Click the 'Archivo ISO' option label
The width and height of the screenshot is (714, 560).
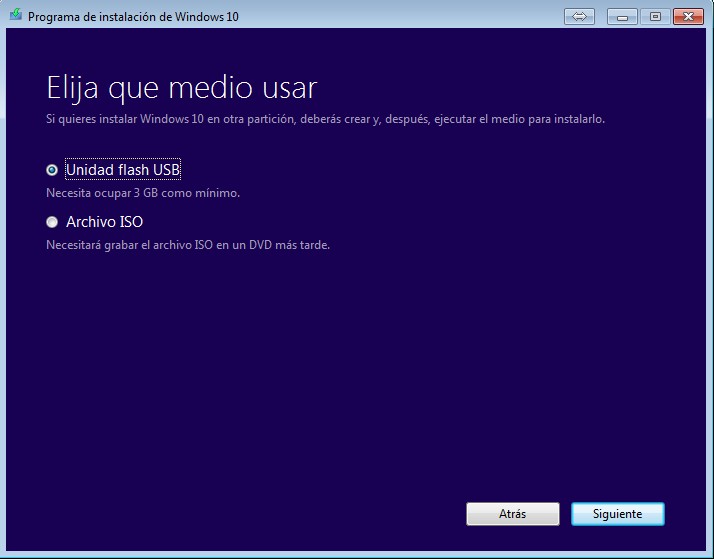104,222
